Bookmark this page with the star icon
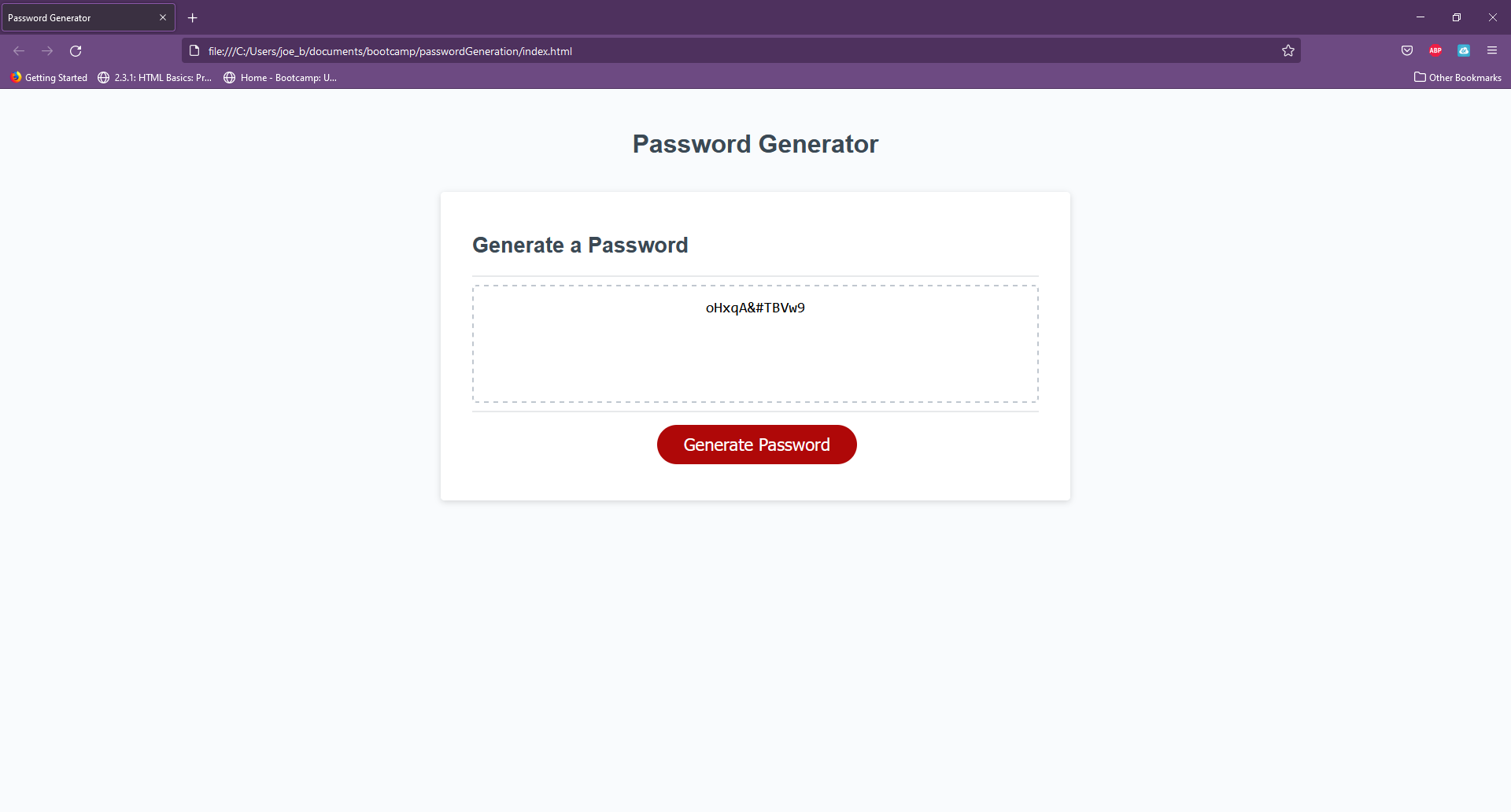This screenshot has width=1511, height=812. (1288, 50)
